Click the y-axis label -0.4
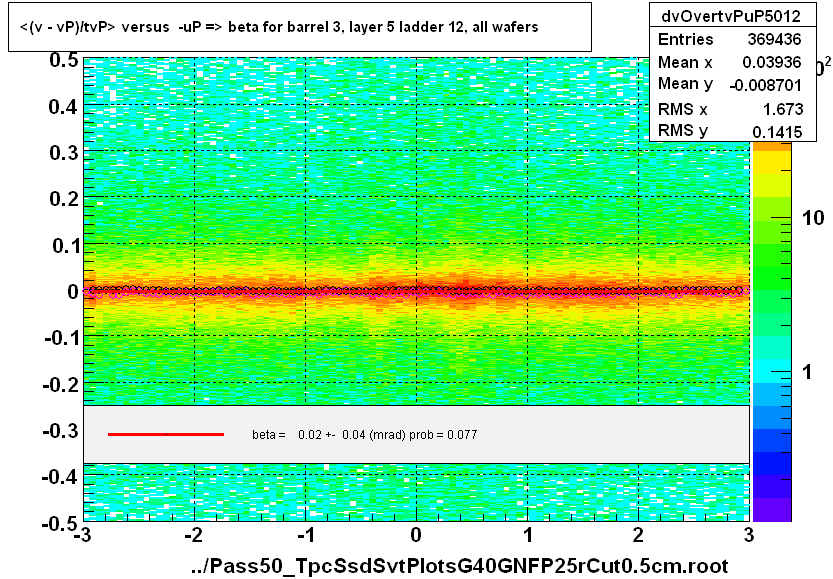Image resolution: width=833 pixels, height=579 pixels. tap(60, 477)
